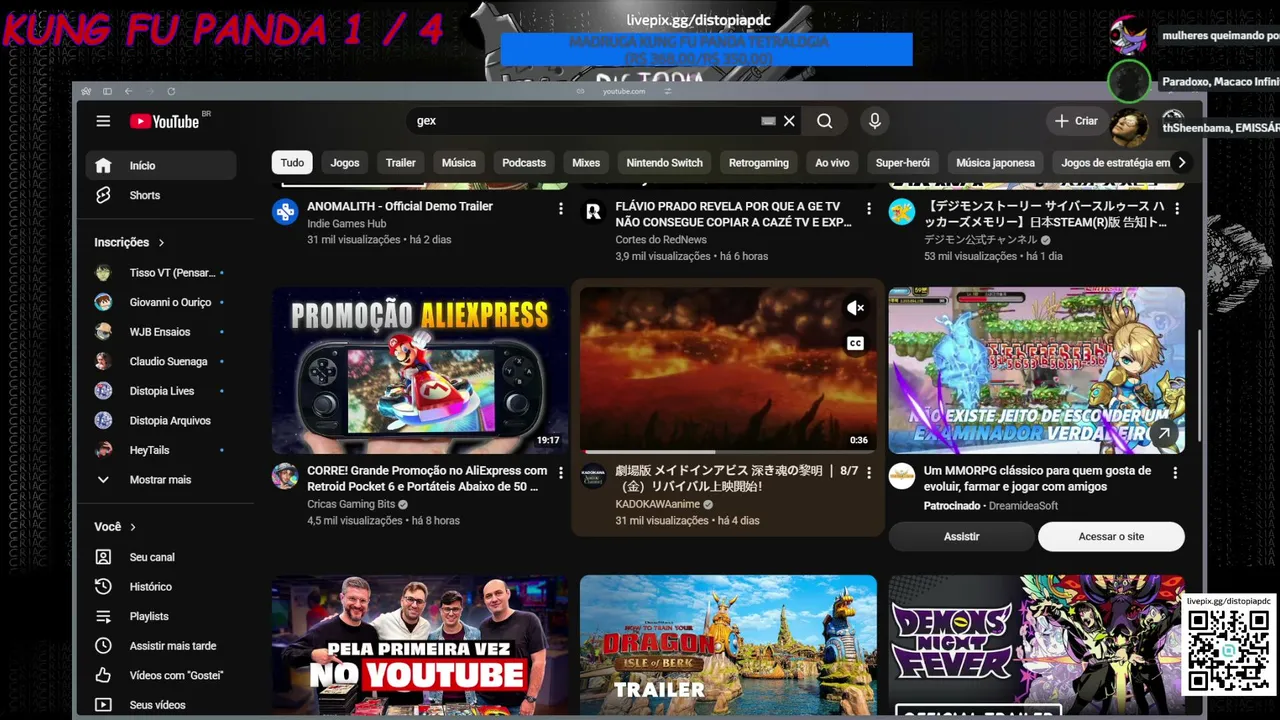This screenshot has width=1280, height=720.
Task: Select the Início sidebar item
Action: [161, 166]
